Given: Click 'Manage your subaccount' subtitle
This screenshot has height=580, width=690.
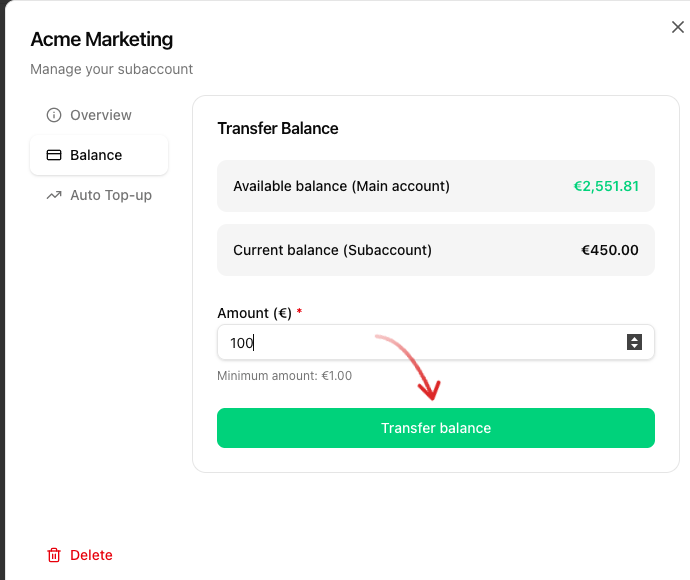Looking at the screenshot, I should coord(111,69).
